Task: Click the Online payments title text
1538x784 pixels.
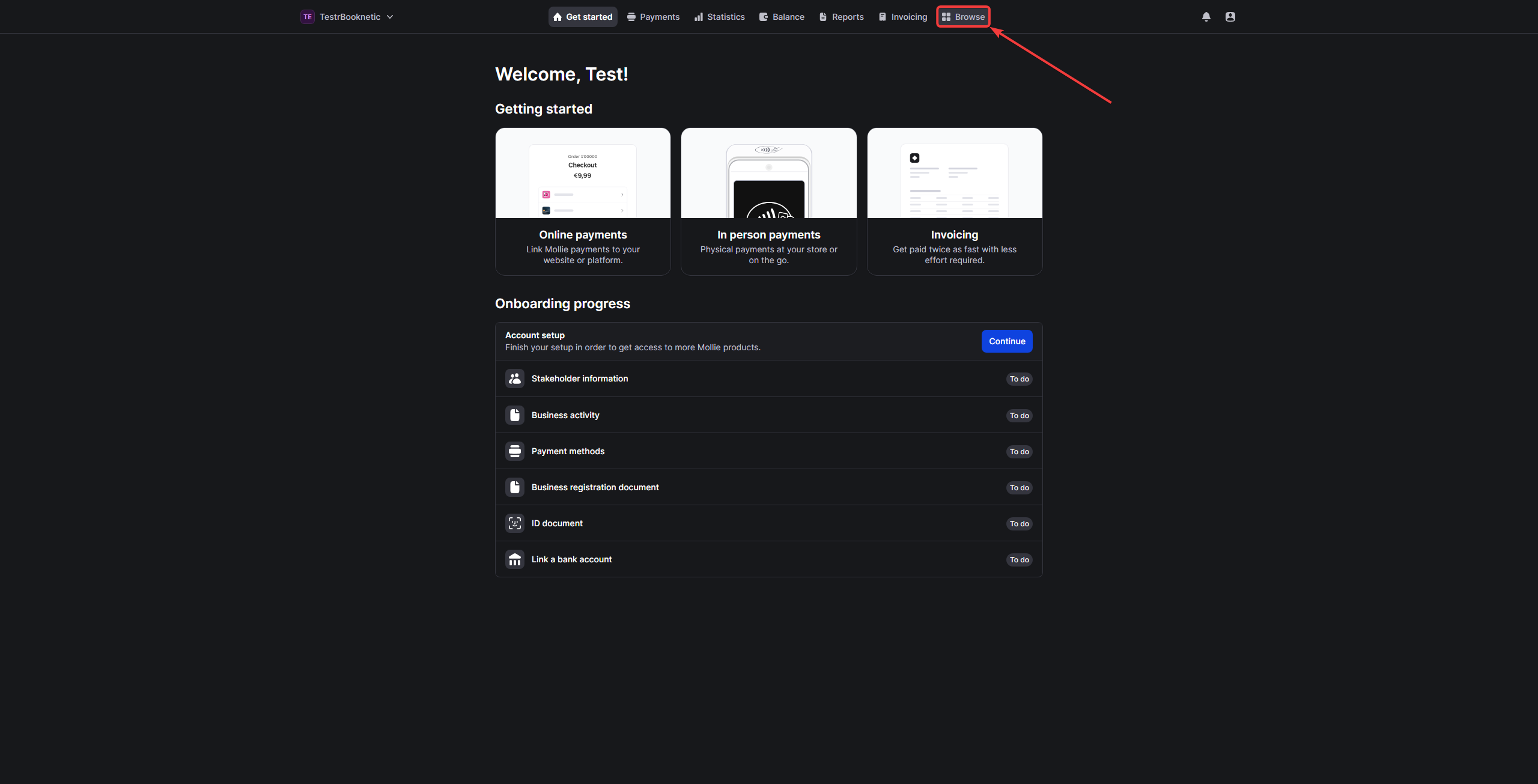Action: coord(583,235)
